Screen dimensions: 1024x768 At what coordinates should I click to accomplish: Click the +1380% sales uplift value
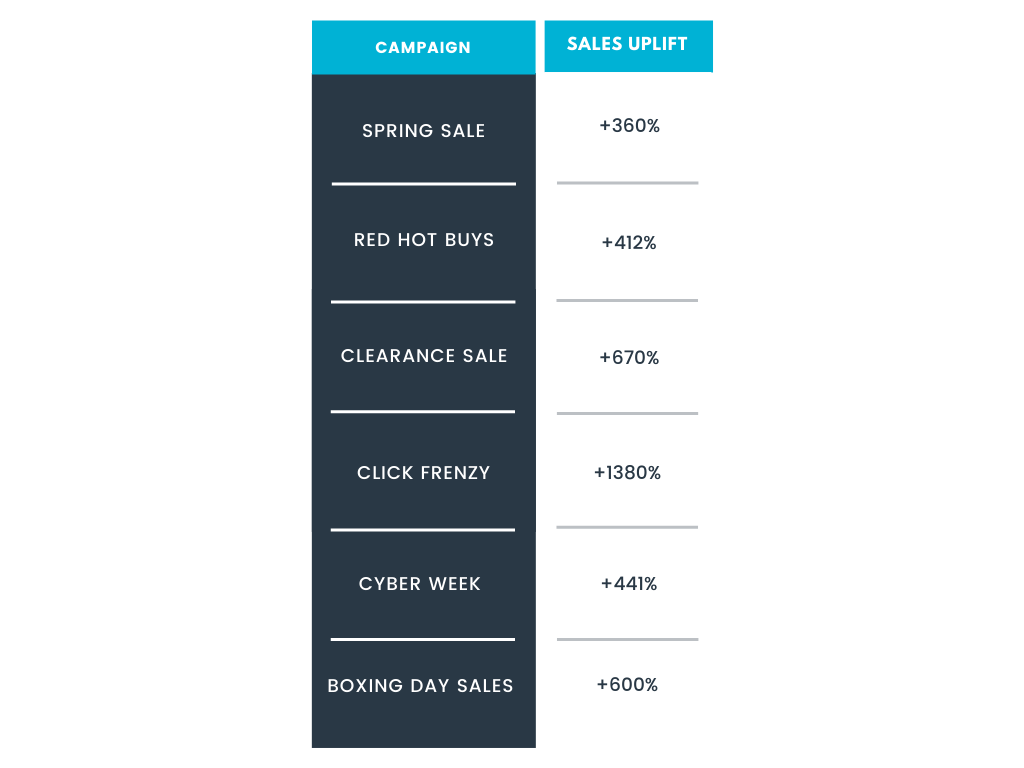[627, 473]
